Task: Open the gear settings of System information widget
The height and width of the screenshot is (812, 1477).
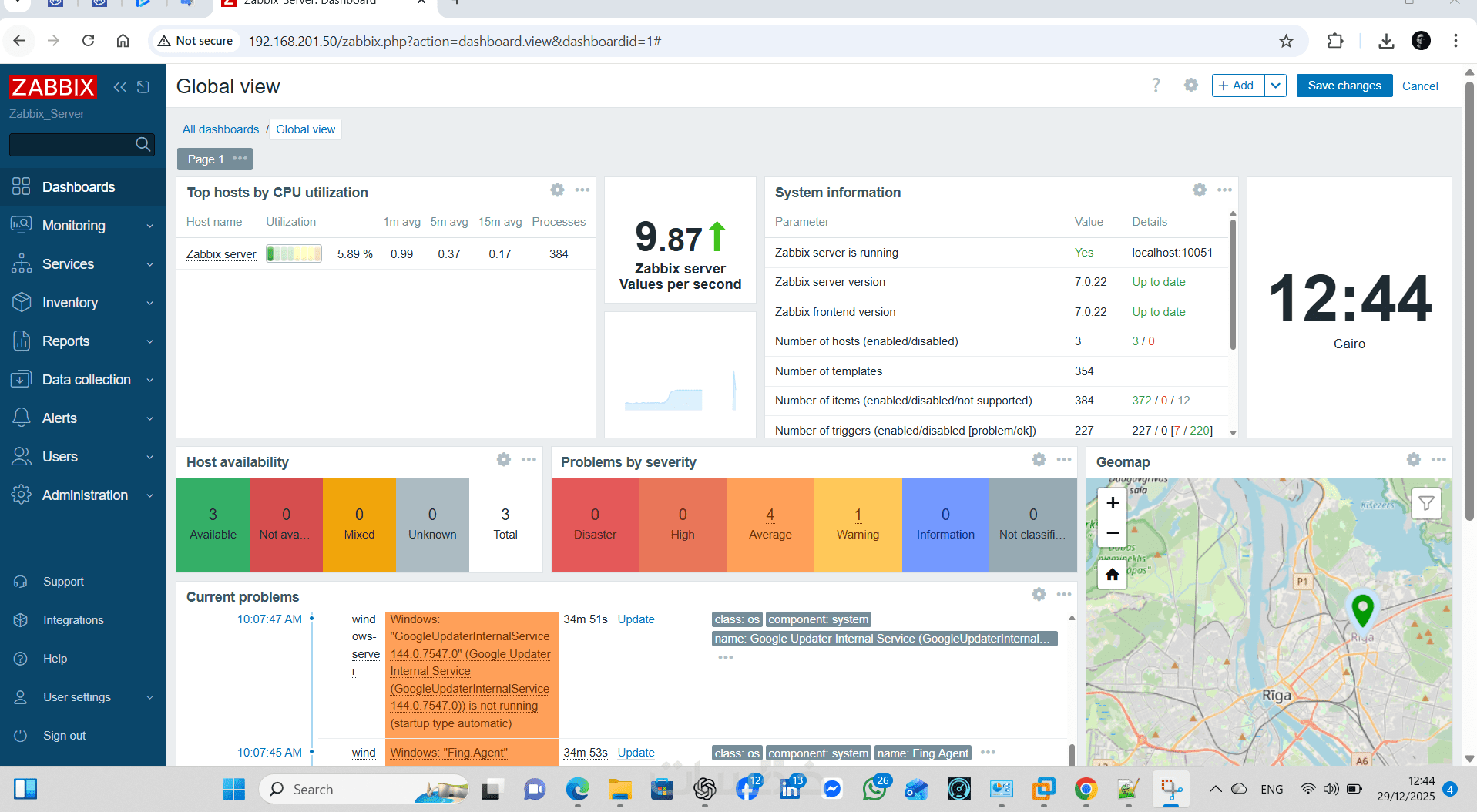Action: (x=1200, y=190)
